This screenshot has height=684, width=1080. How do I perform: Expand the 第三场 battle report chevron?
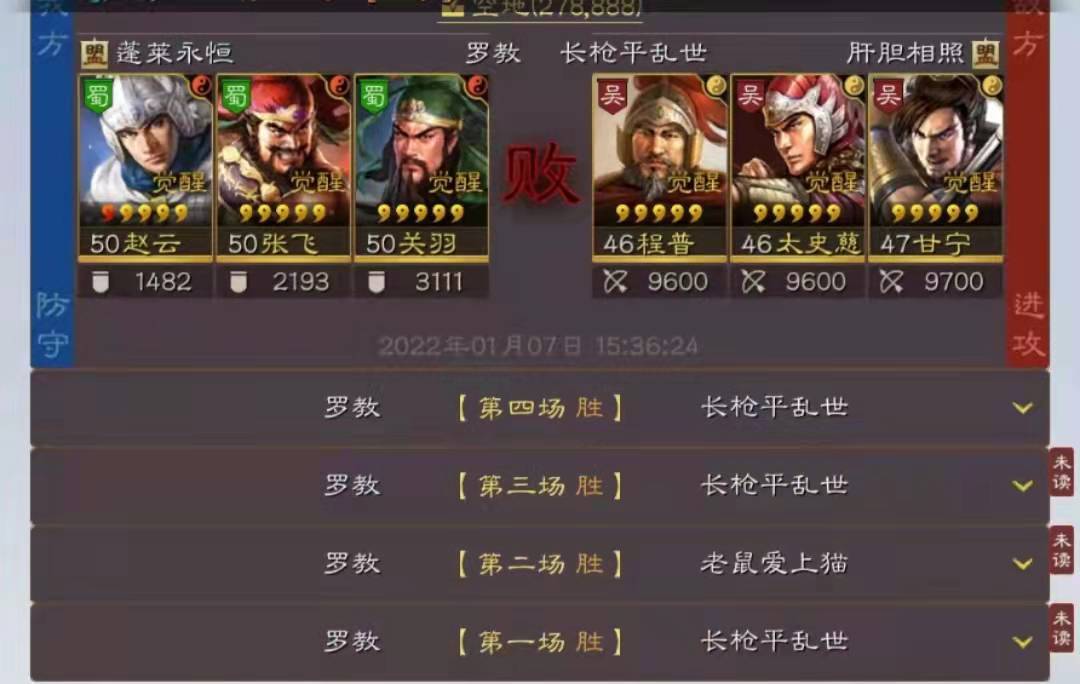click(1023, 486)
